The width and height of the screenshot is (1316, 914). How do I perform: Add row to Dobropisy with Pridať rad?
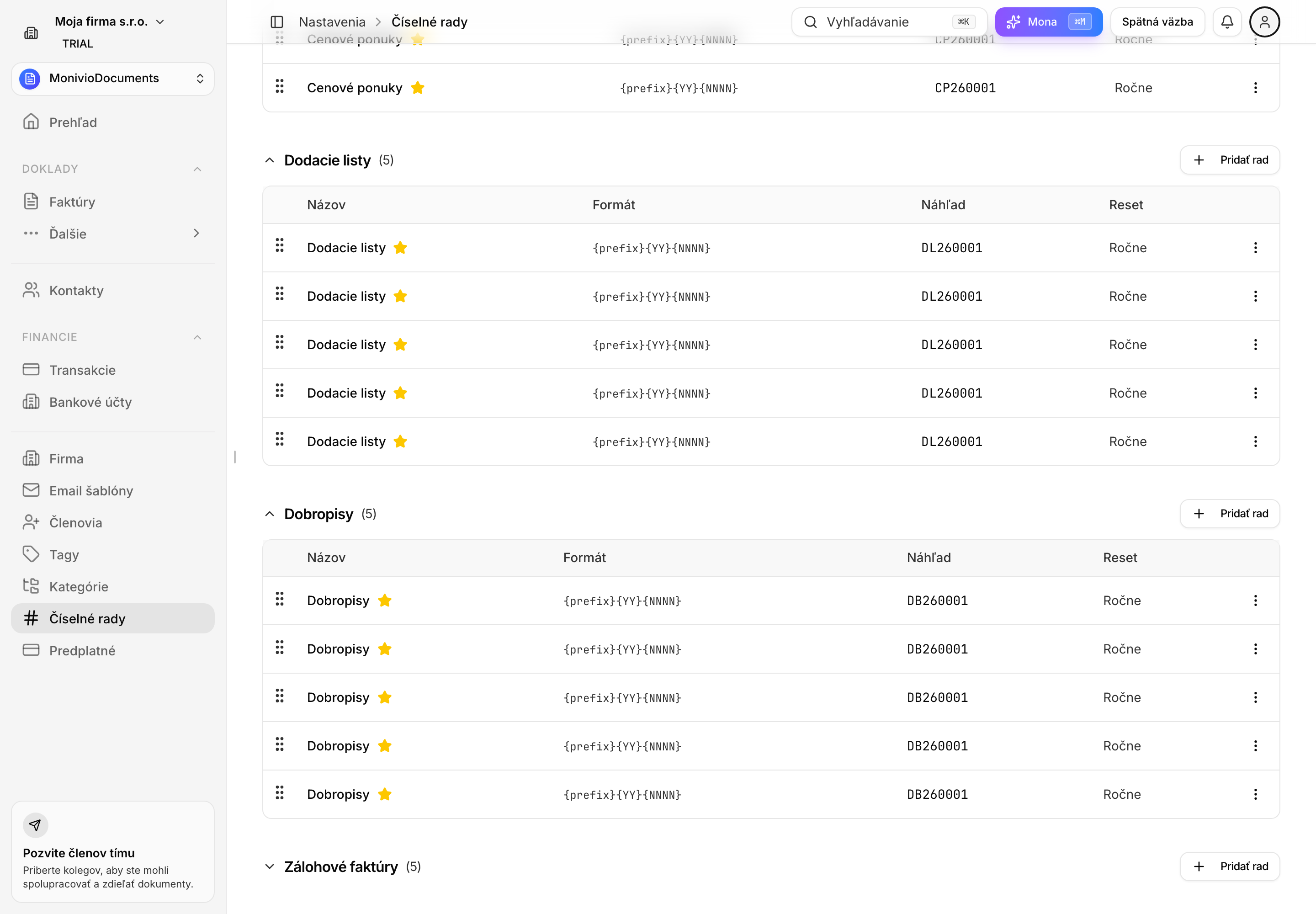[1230, 514]
